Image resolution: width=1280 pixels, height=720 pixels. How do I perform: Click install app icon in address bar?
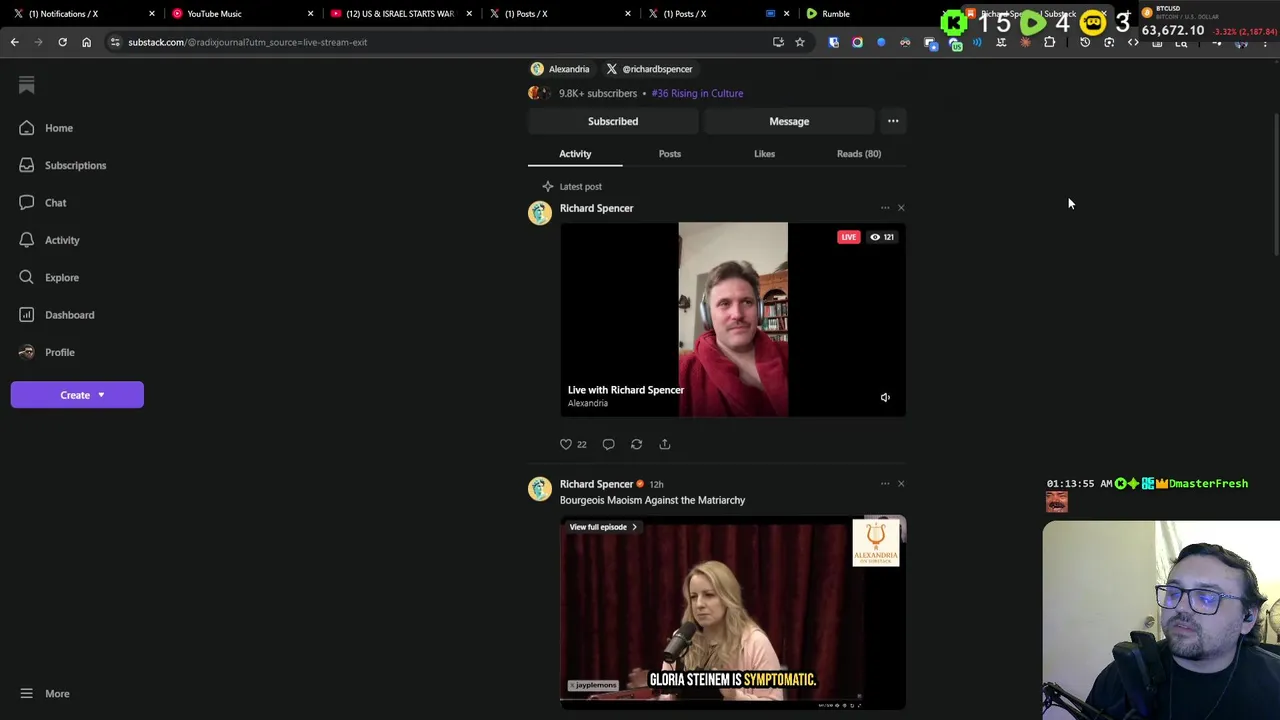click(x=778, y=42)
